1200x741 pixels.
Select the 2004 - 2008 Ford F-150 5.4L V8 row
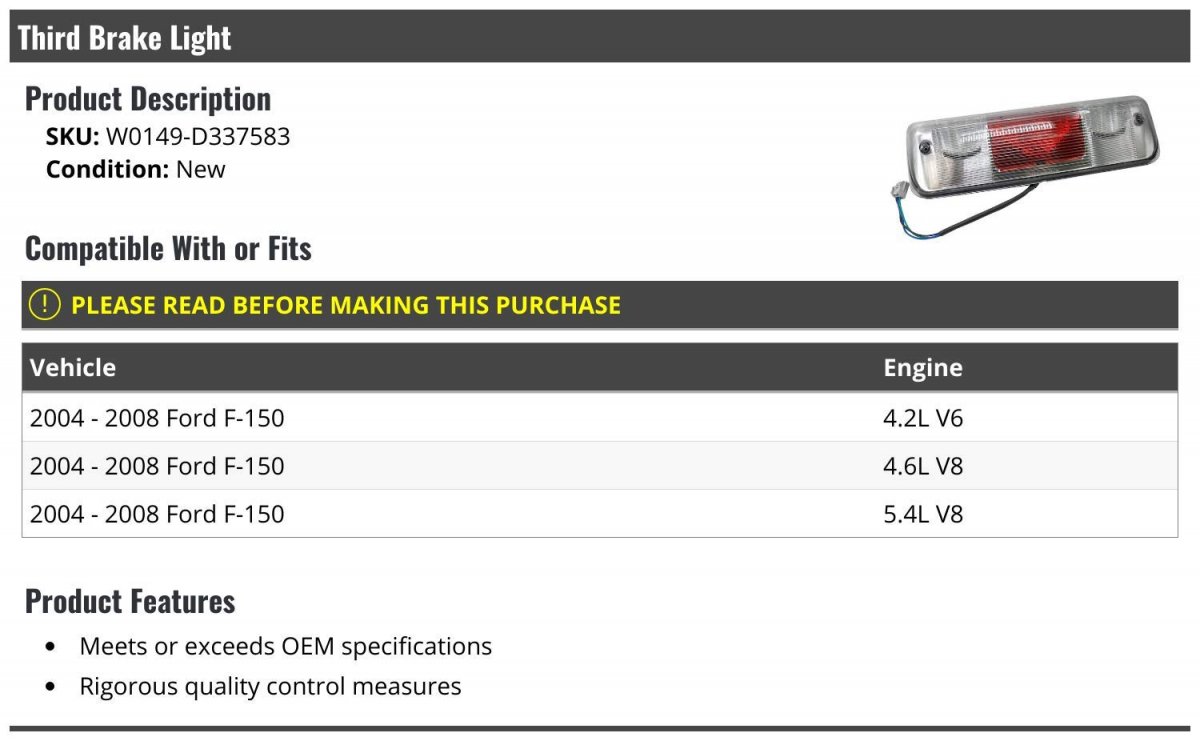tap(600, 514)
